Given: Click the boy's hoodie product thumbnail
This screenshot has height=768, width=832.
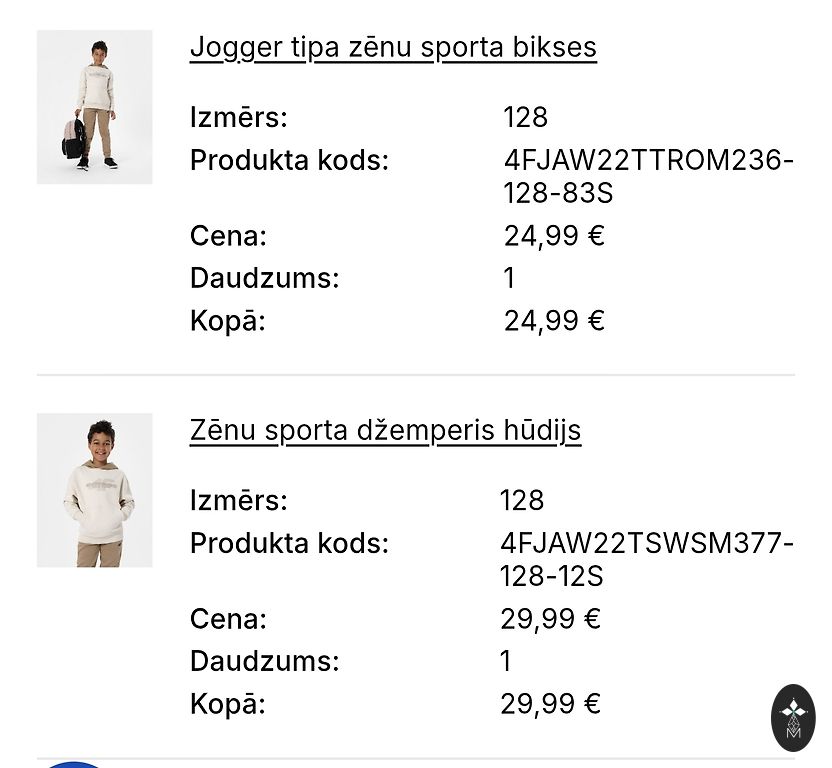Looking at the screenshot, I should tap(95, 490).
